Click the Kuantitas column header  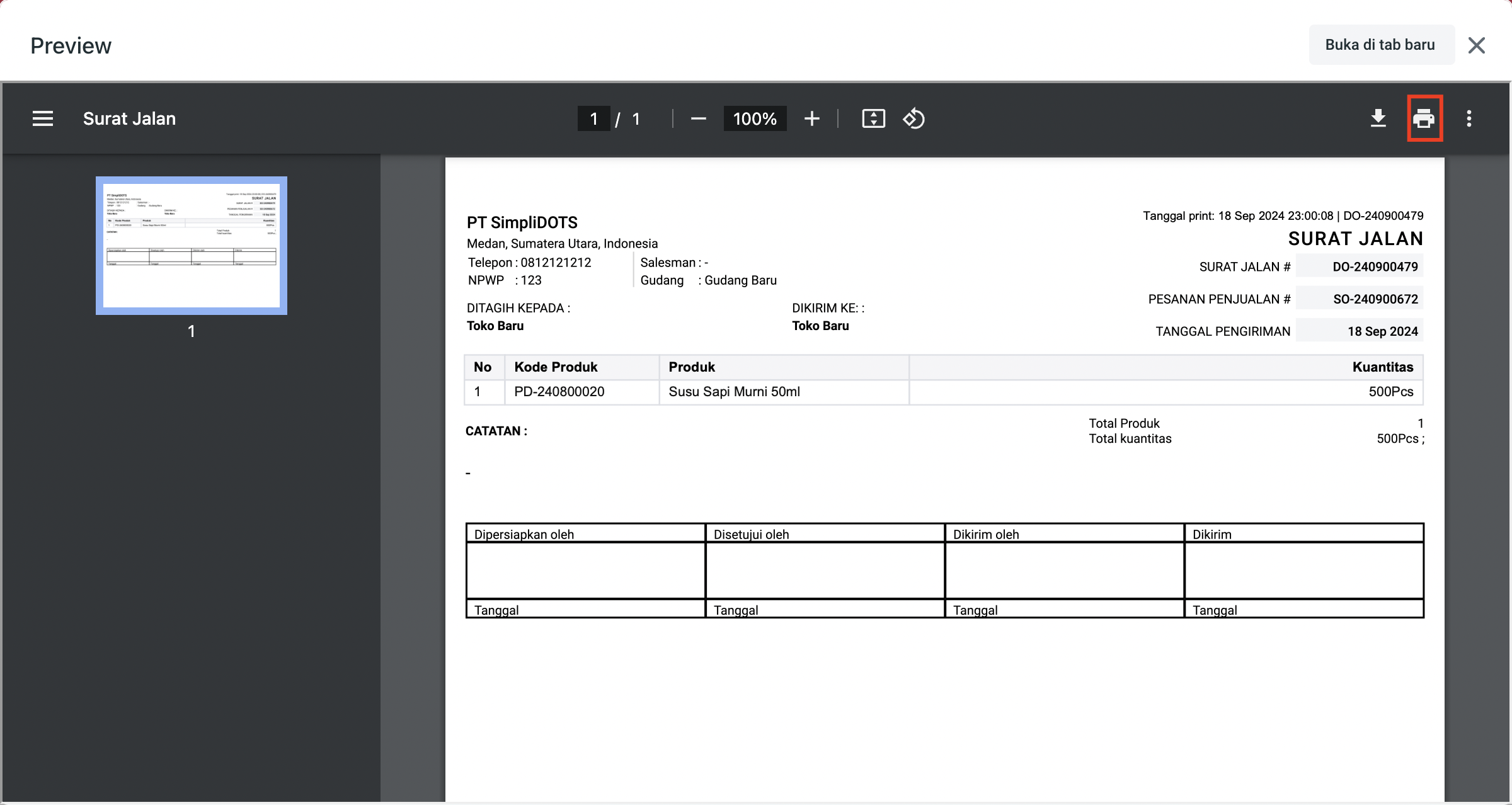click(1382, 367)
